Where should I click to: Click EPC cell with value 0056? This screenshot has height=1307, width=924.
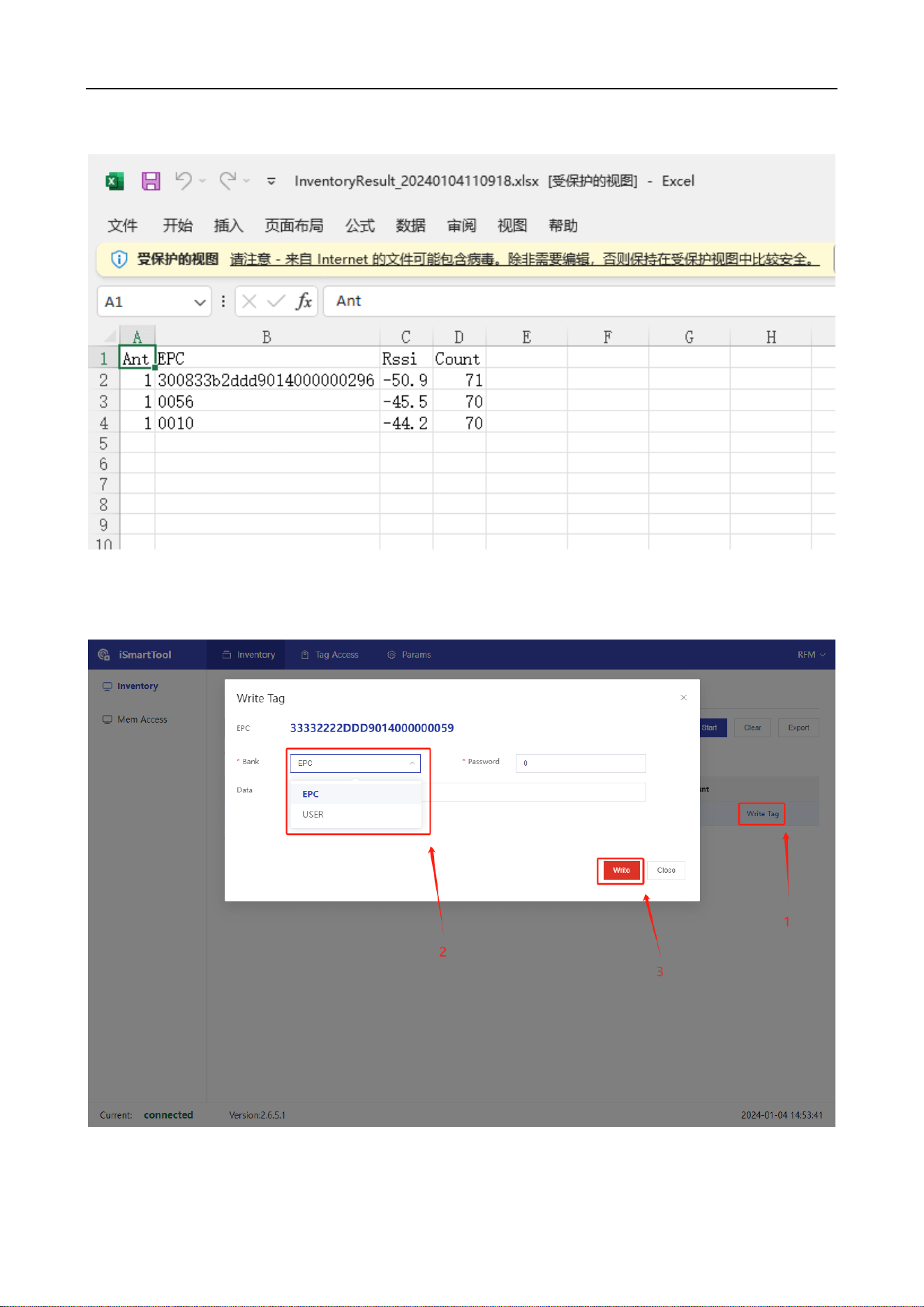pos(267,402)
